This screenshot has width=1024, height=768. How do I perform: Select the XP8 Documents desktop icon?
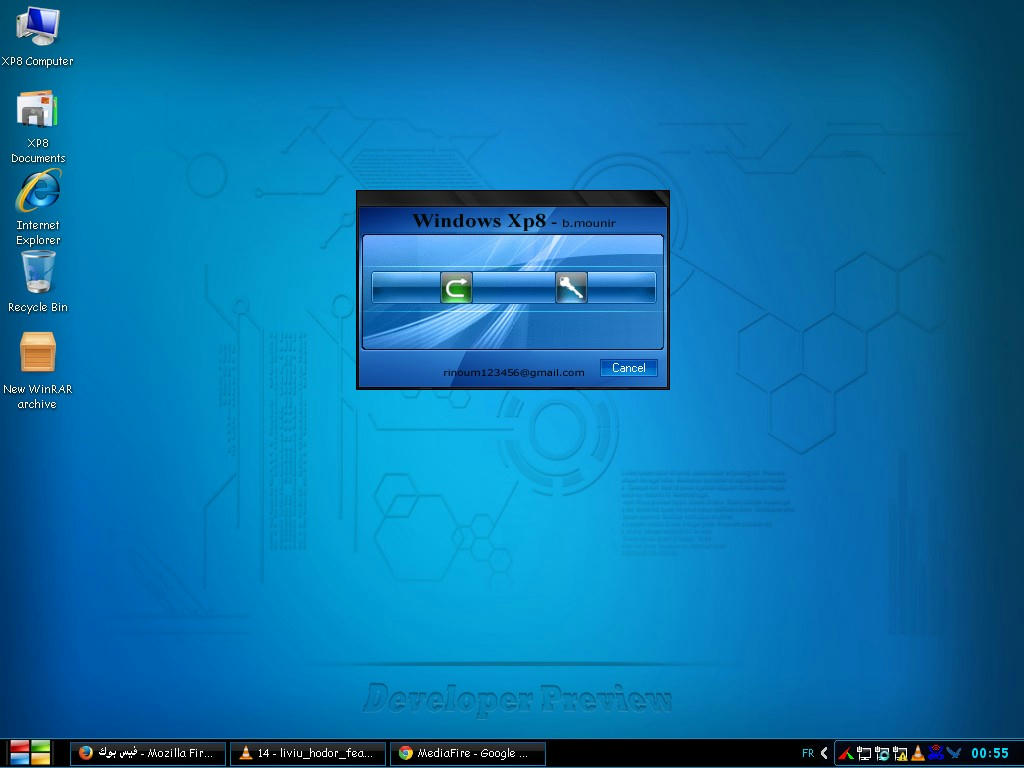pyautogui.click(x=37, y=127)
